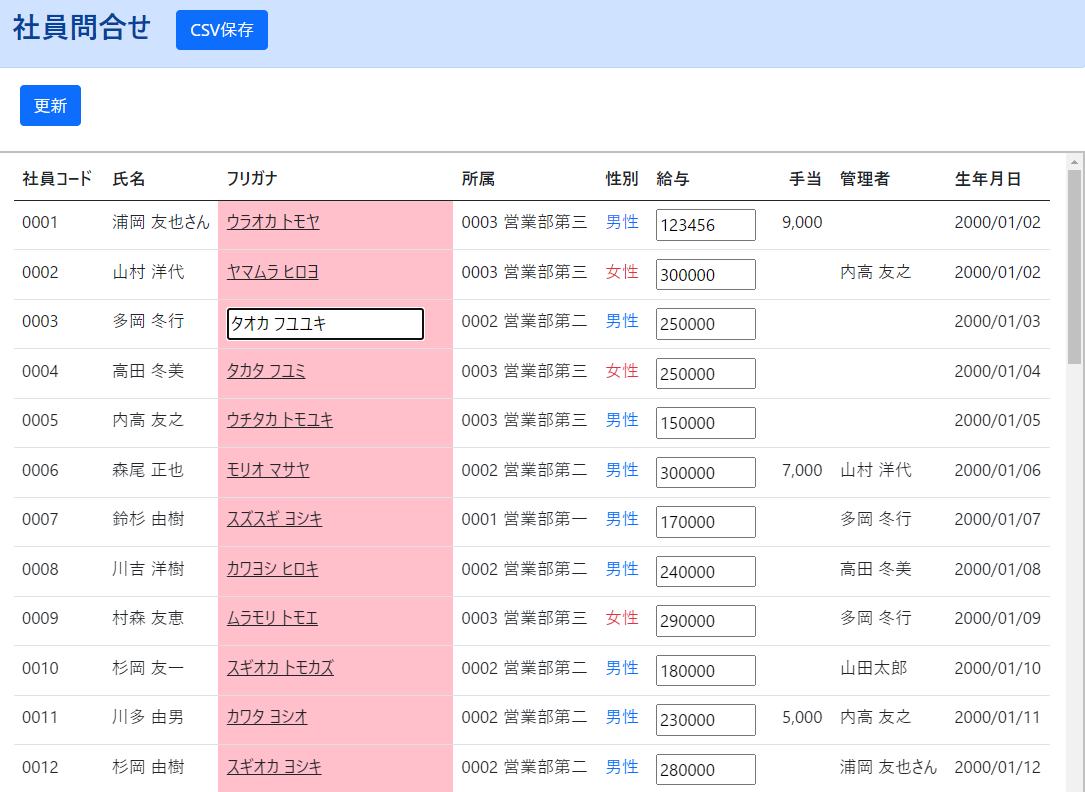Screen dimensions: 1085x792
Task: Click the 給与 column header
Action: pyautogui.click(x=668, y=178)
